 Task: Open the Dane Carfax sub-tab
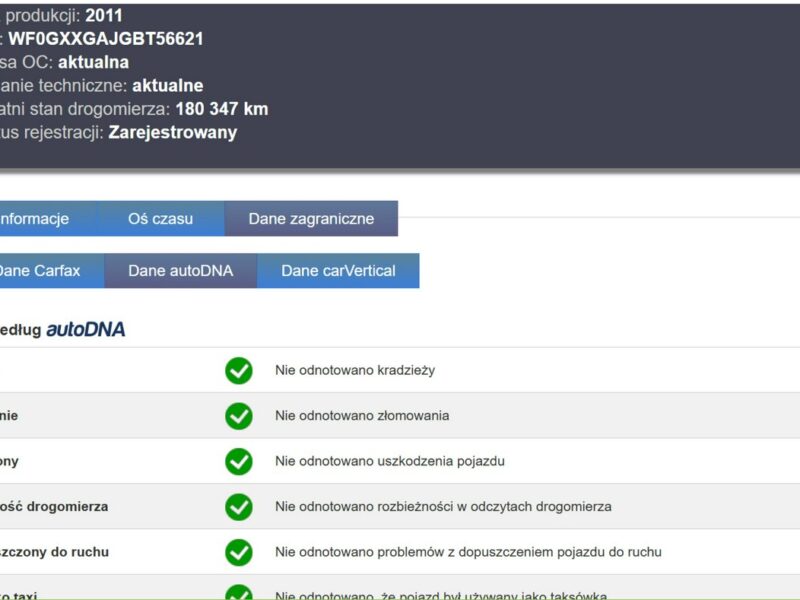(x=52, y=271)
